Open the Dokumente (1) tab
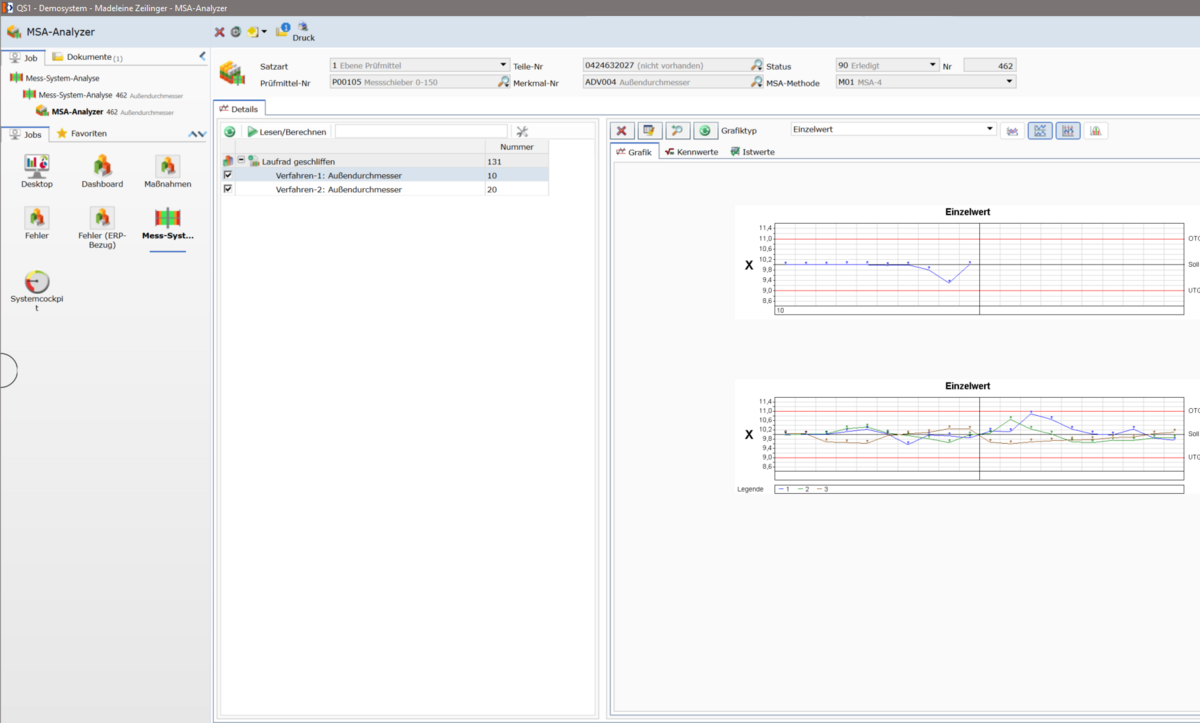1200x723 pixels. tap(87, 58)
